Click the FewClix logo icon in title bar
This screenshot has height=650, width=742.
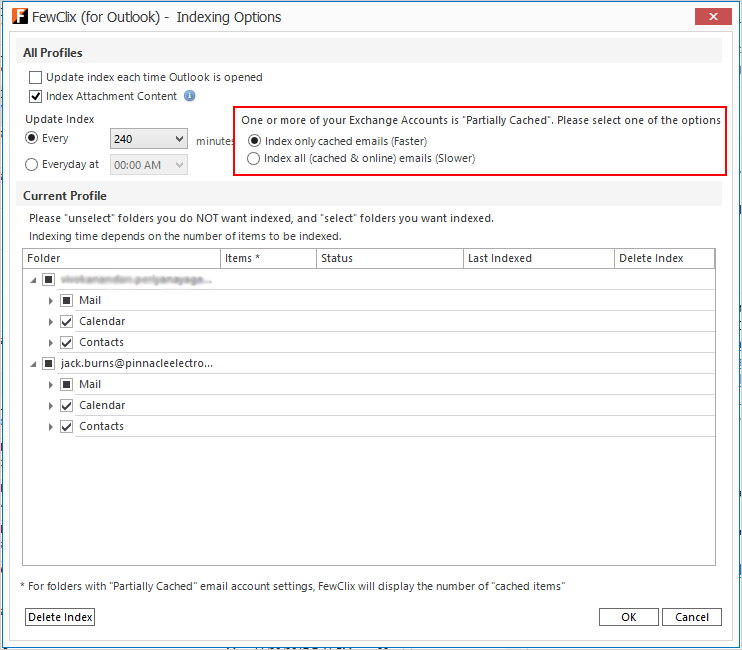[x=20, y=16]
